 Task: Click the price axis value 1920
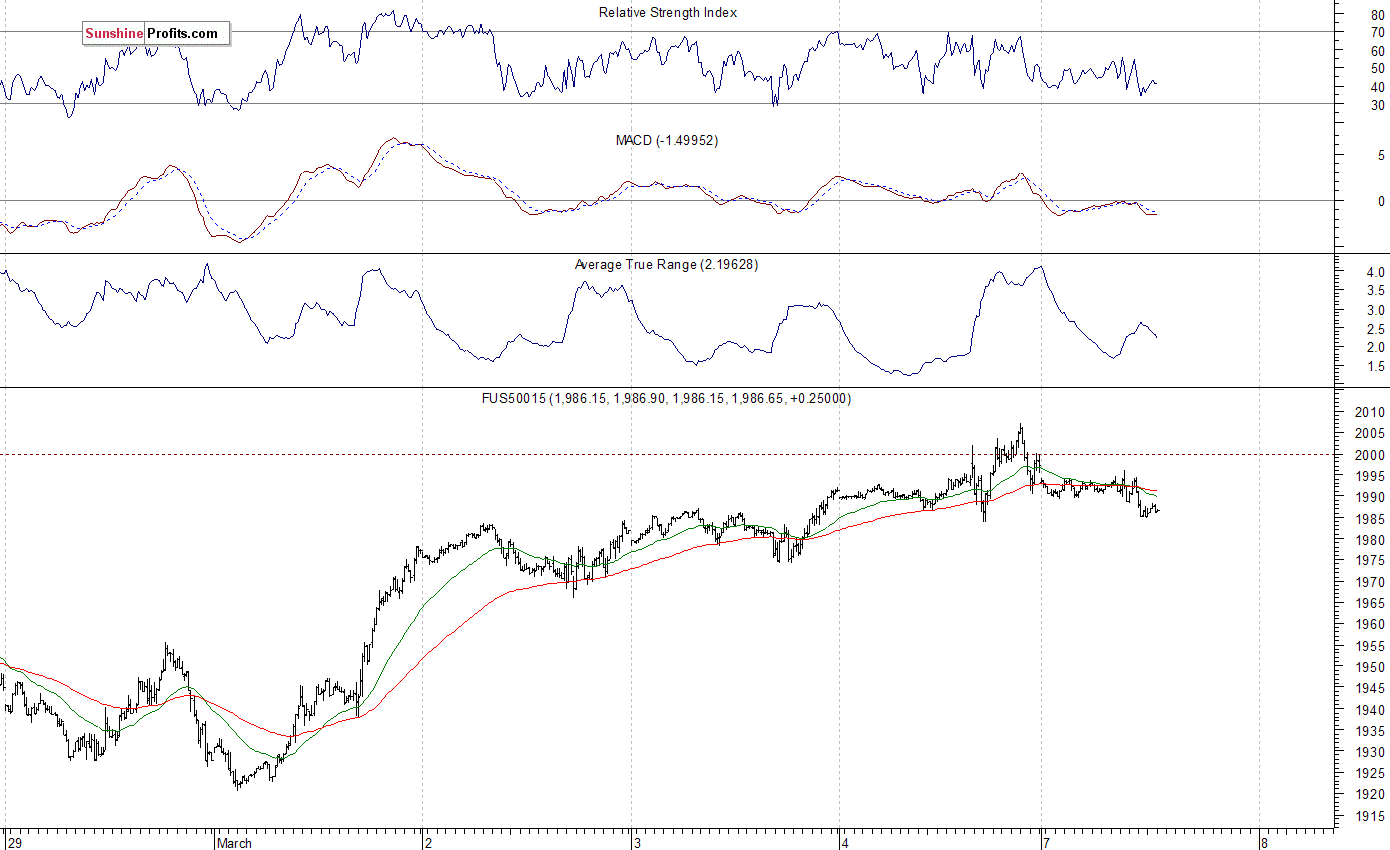(1371, 795)
